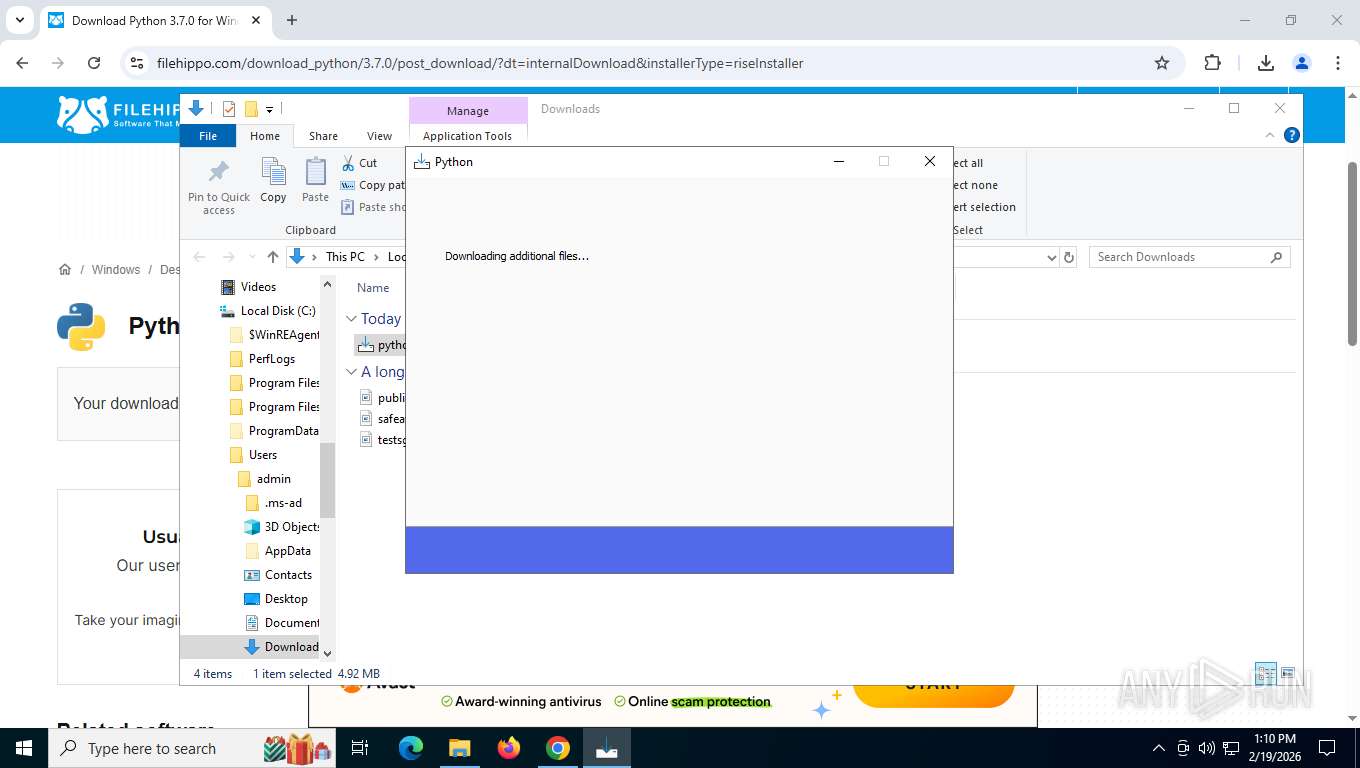Open Microsoft Edge from taskbar
Screen dimensions: 1360x768
(x=411, y=748)
